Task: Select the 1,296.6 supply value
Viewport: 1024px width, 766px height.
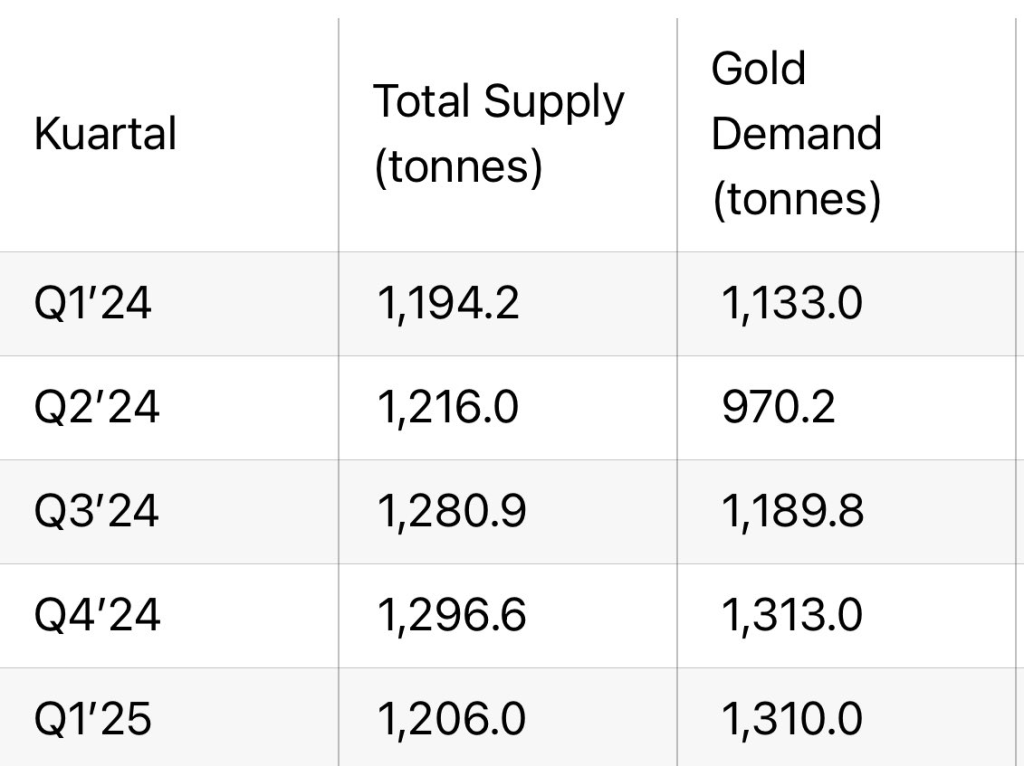Action: [x=451, y=615]
